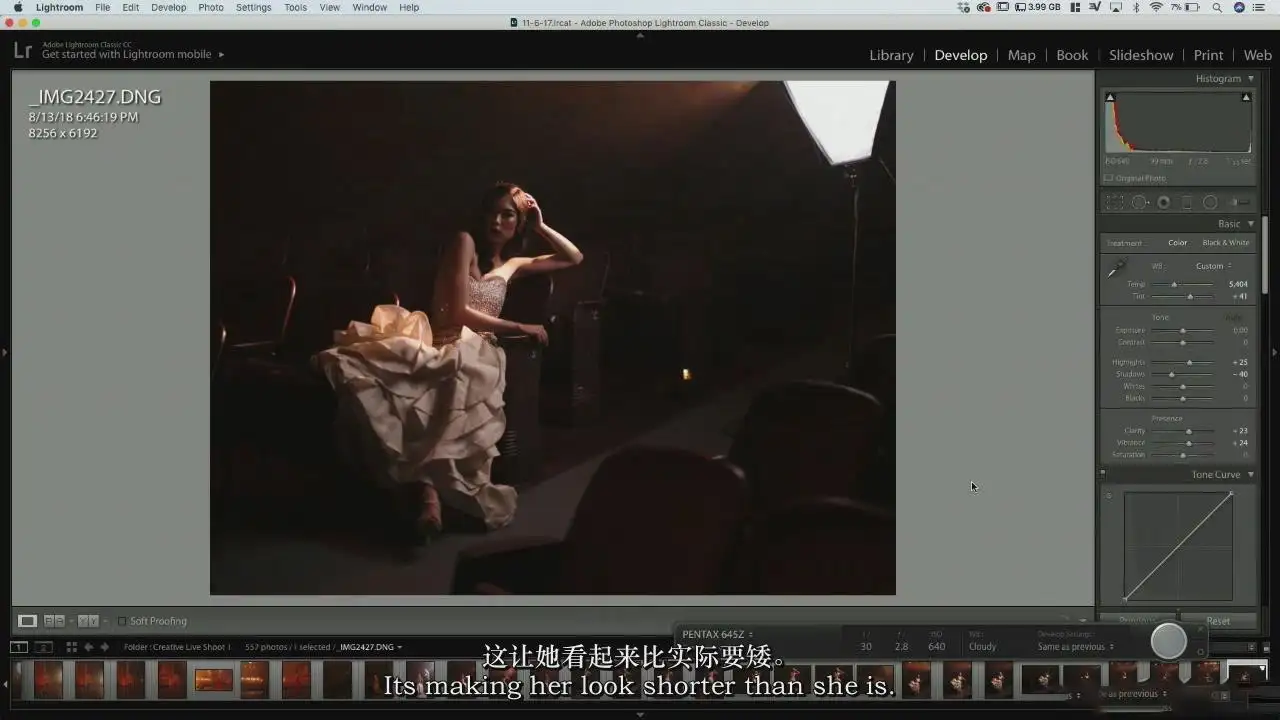Select main window display button 1
The width and height of the screenshot is (1280, 720).
click(19, 647)
